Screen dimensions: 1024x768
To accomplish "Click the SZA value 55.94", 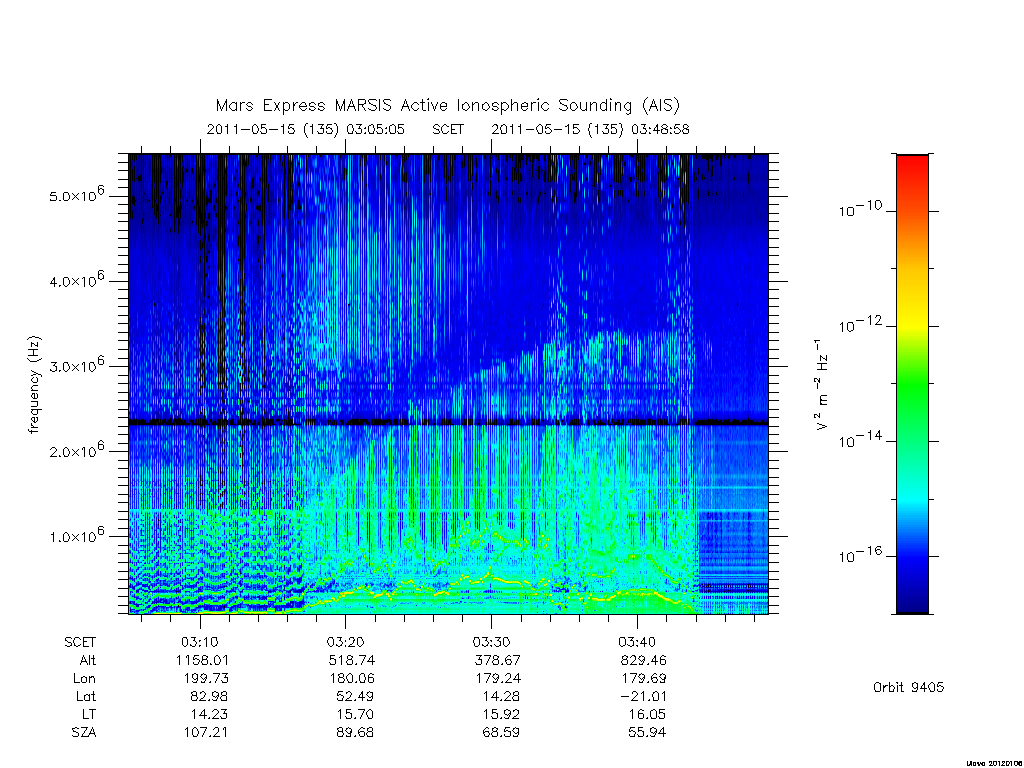I will point(647,733).
